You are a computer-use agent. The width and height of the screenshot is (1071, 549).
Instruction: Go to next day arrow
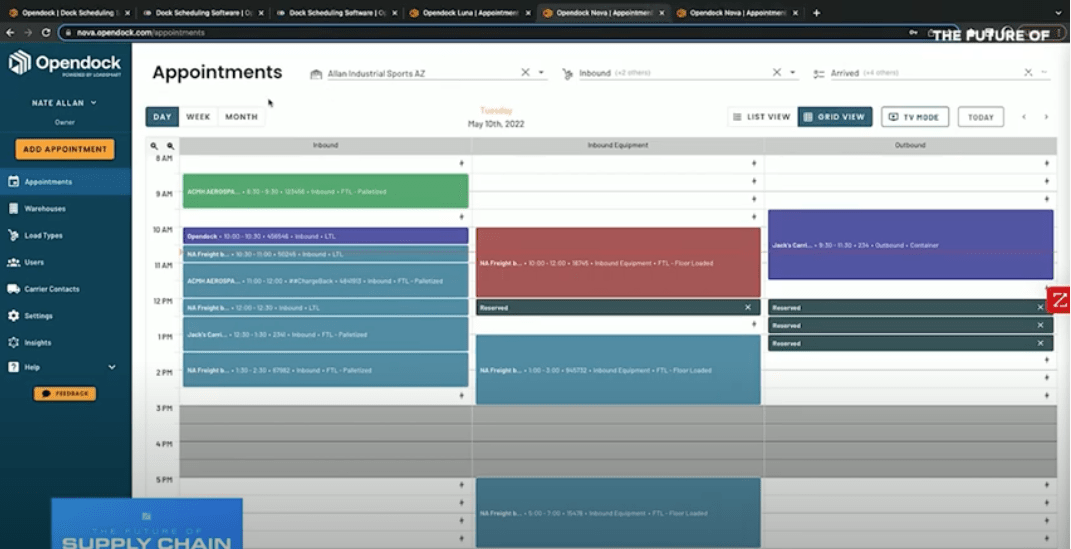(x=1046, y=117)
